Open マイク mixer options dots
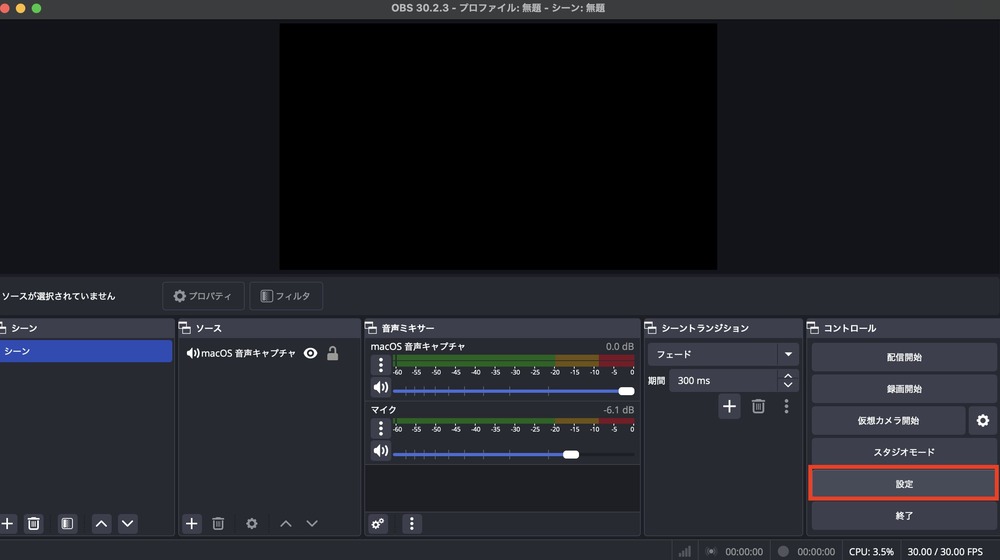 click(381, 428)
